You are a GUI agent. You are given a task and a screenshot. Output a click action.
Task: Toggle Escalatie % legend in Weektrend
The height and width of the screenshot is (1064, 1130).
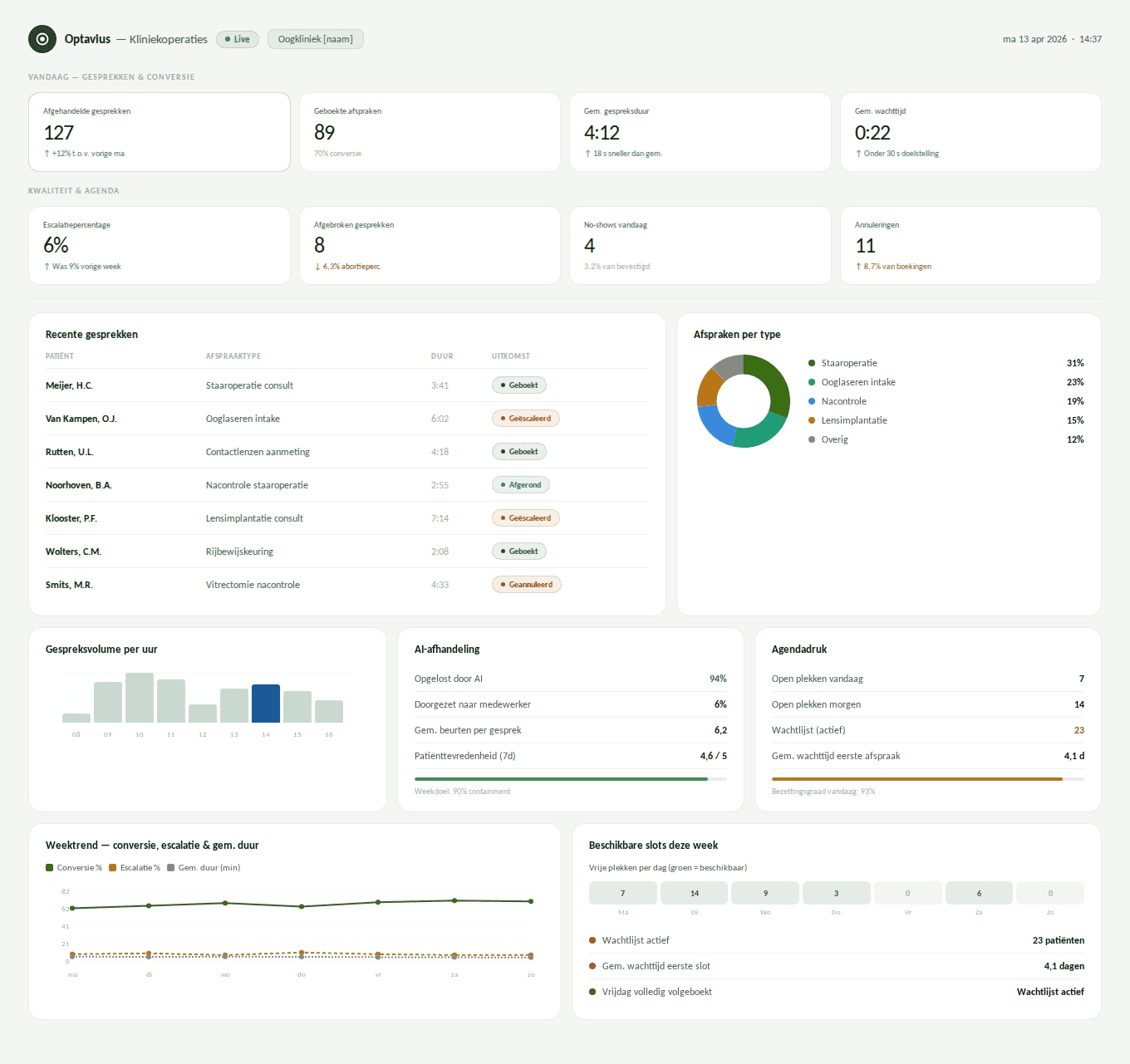pos(135,868)
